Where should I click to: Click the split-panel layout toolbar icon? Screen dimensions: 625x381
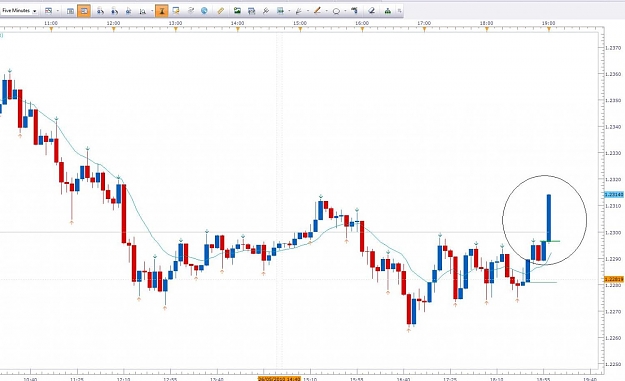pyautogui.click(x=70, y=11)
